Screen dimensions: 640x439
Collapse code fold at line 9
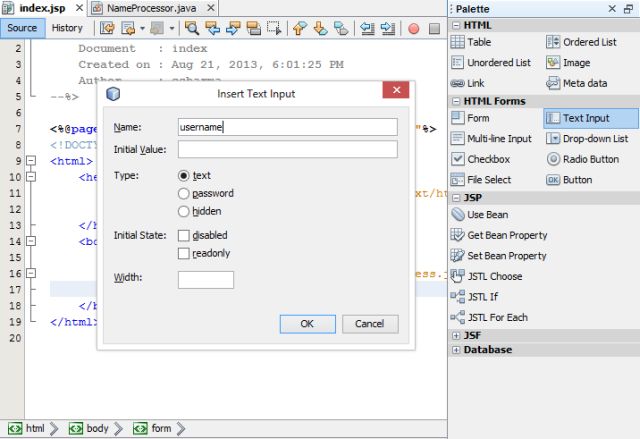[x=31, y=161]
